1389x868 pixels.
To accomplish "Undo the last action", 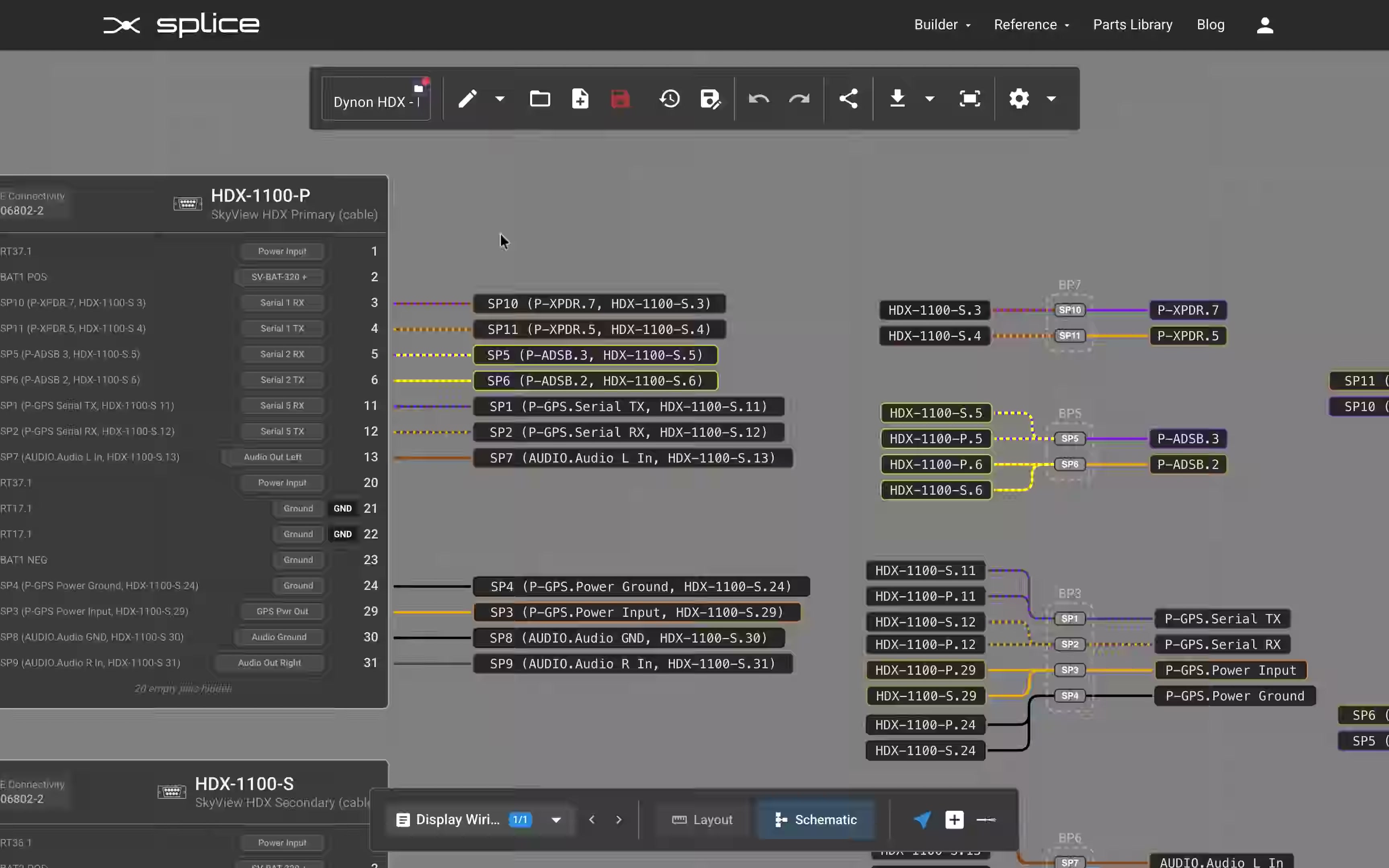I will pyautogui.click(x=758, y=99).
